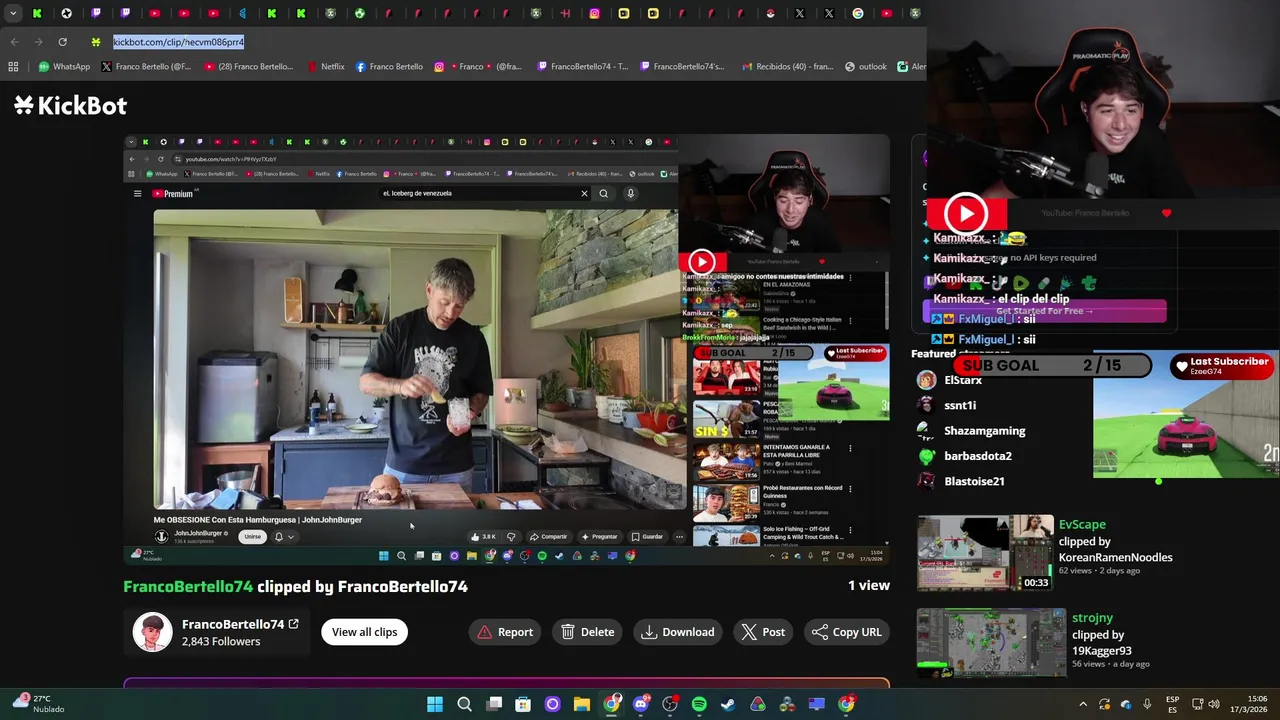The image size is (1280, 720).
Task: Open Task View from the taskbar
Action: click(494, 704)
